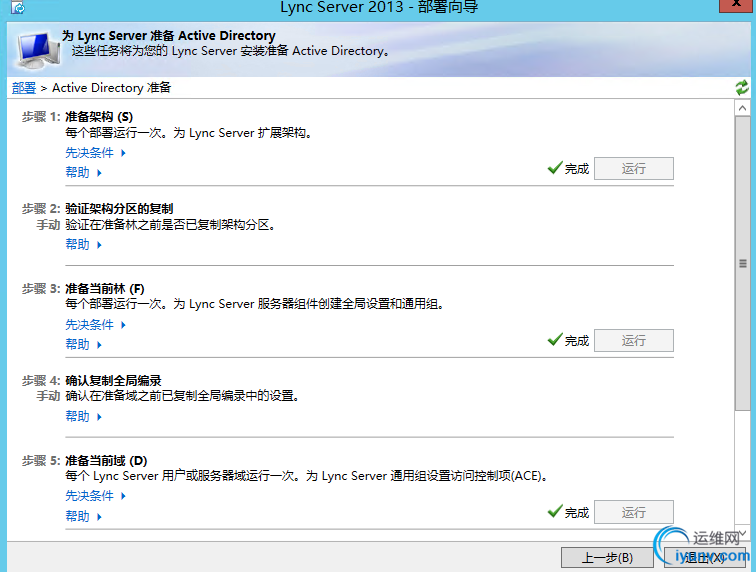Screen dimensions: 756x572
Task: Click step 3 title 准备当前林 (F)
Action: coord(105,289)
